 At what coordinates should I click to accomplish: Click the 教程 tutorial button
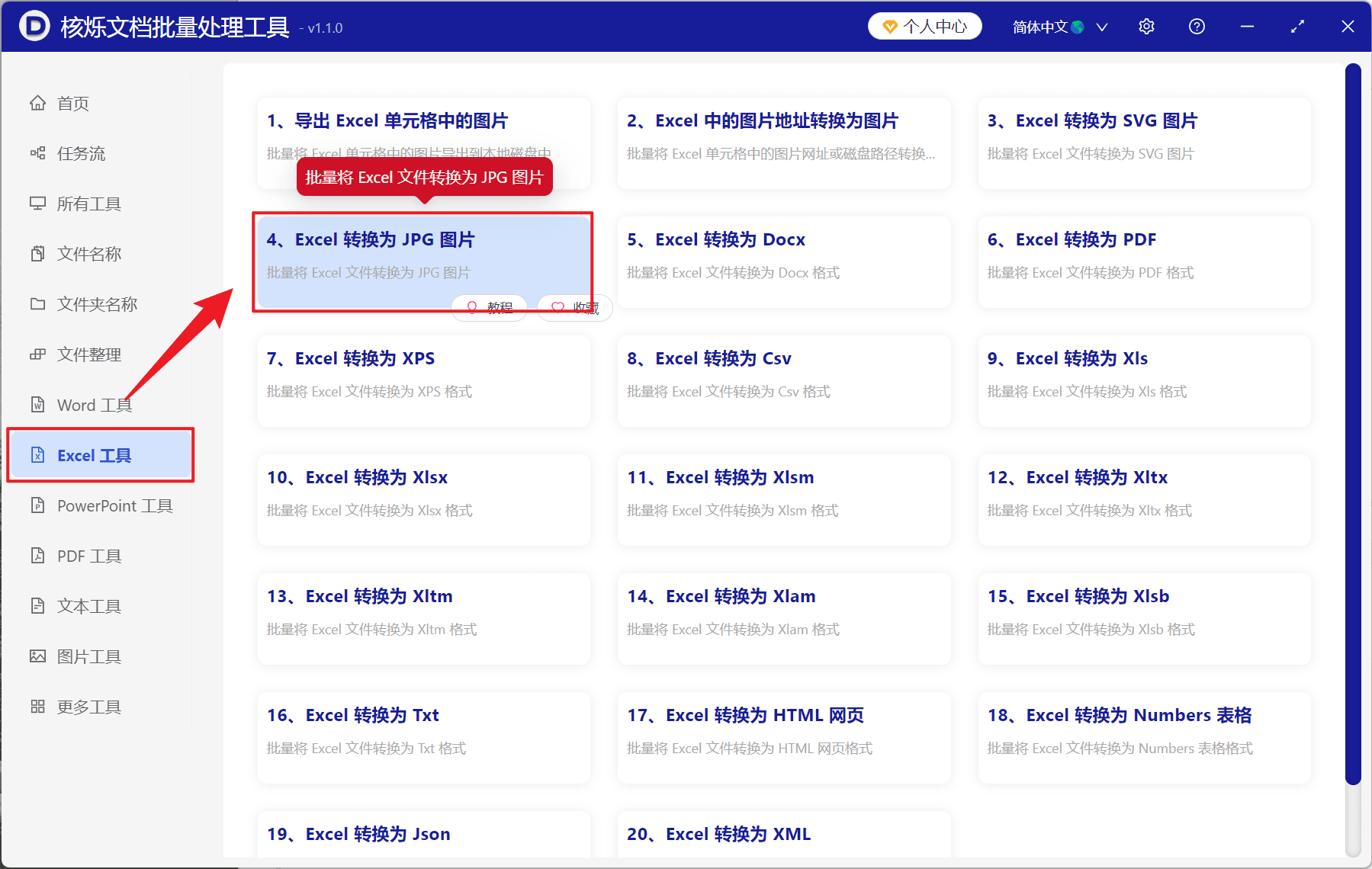point(489,307)
